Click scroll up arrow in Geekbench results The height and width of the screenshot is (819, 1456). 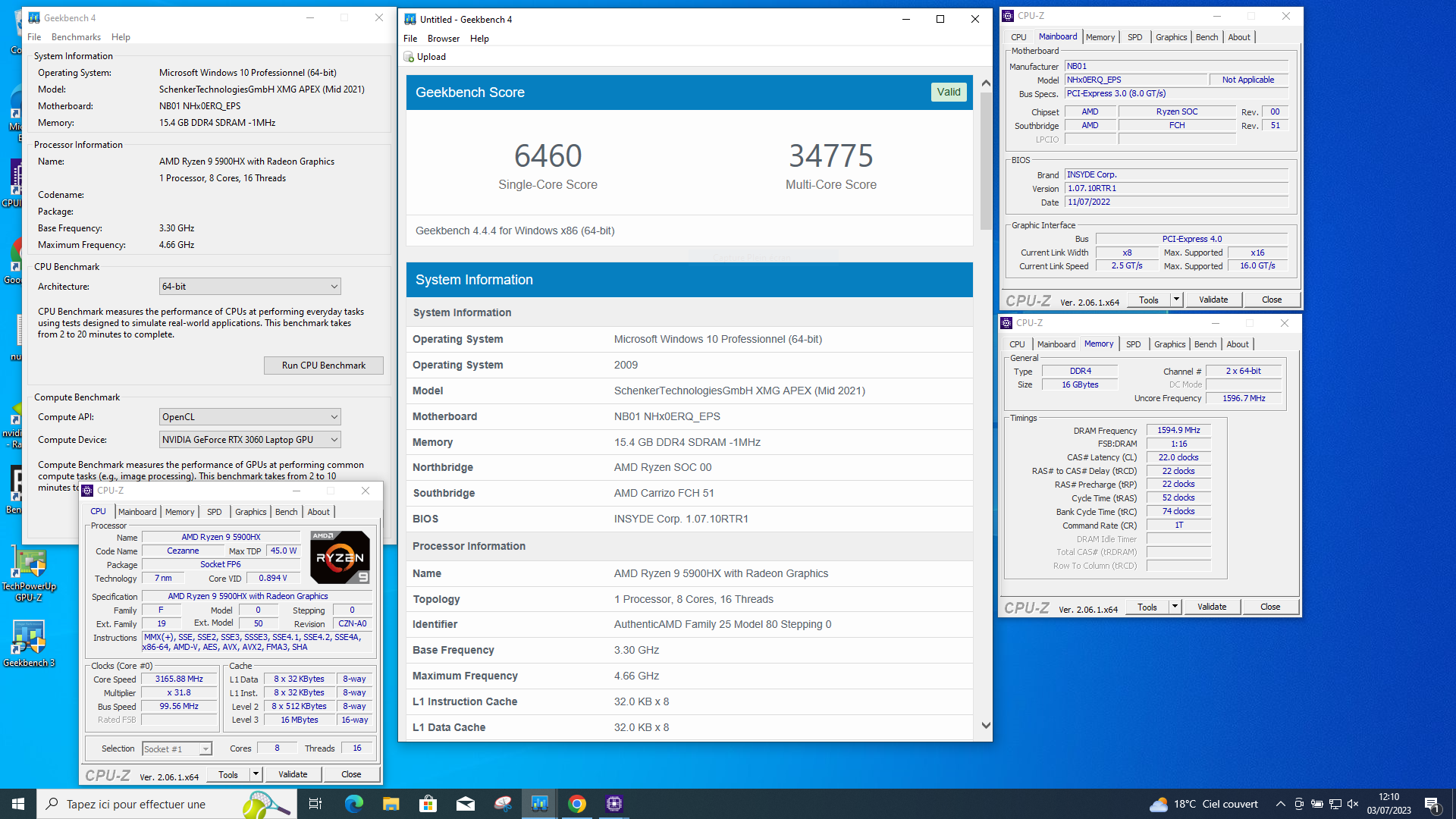click(986, 83)
